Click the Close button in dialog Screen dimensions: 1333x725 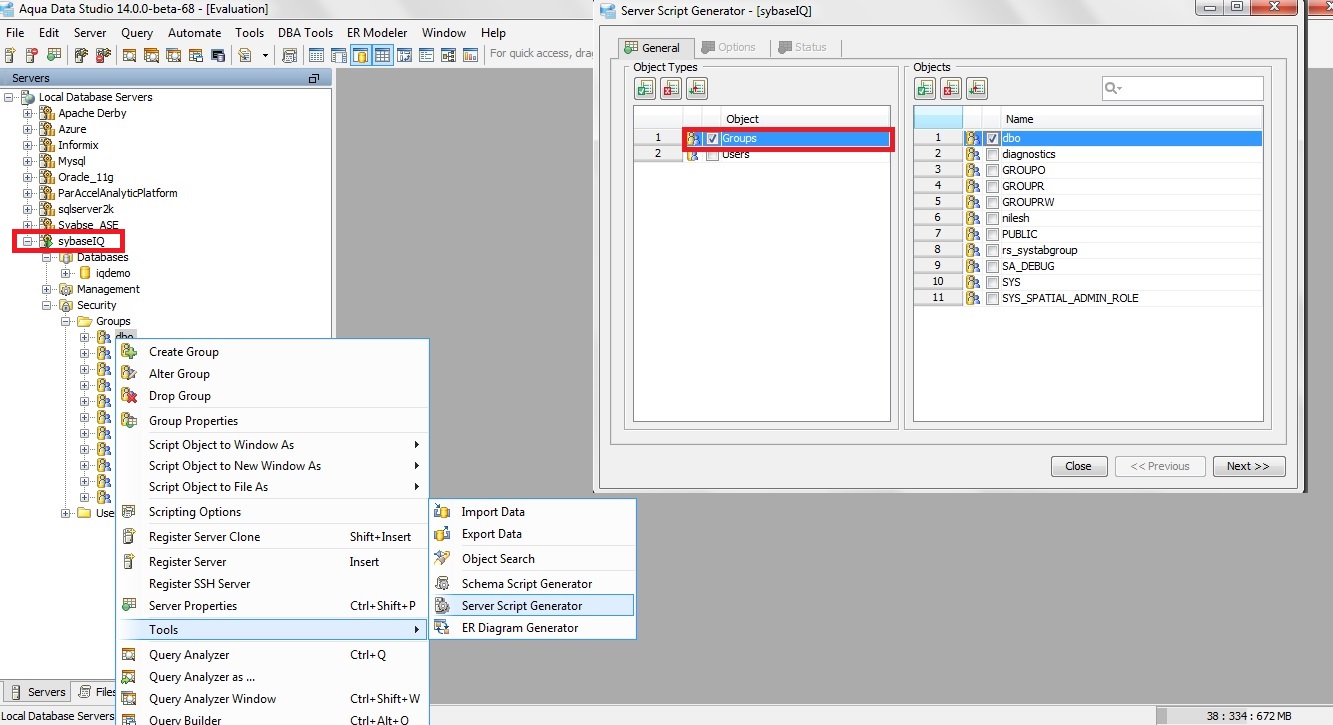[1079, 466]
